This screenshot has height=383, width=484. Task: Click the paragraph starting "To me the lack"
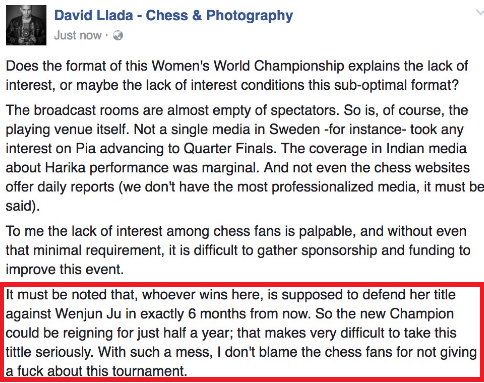238,250
